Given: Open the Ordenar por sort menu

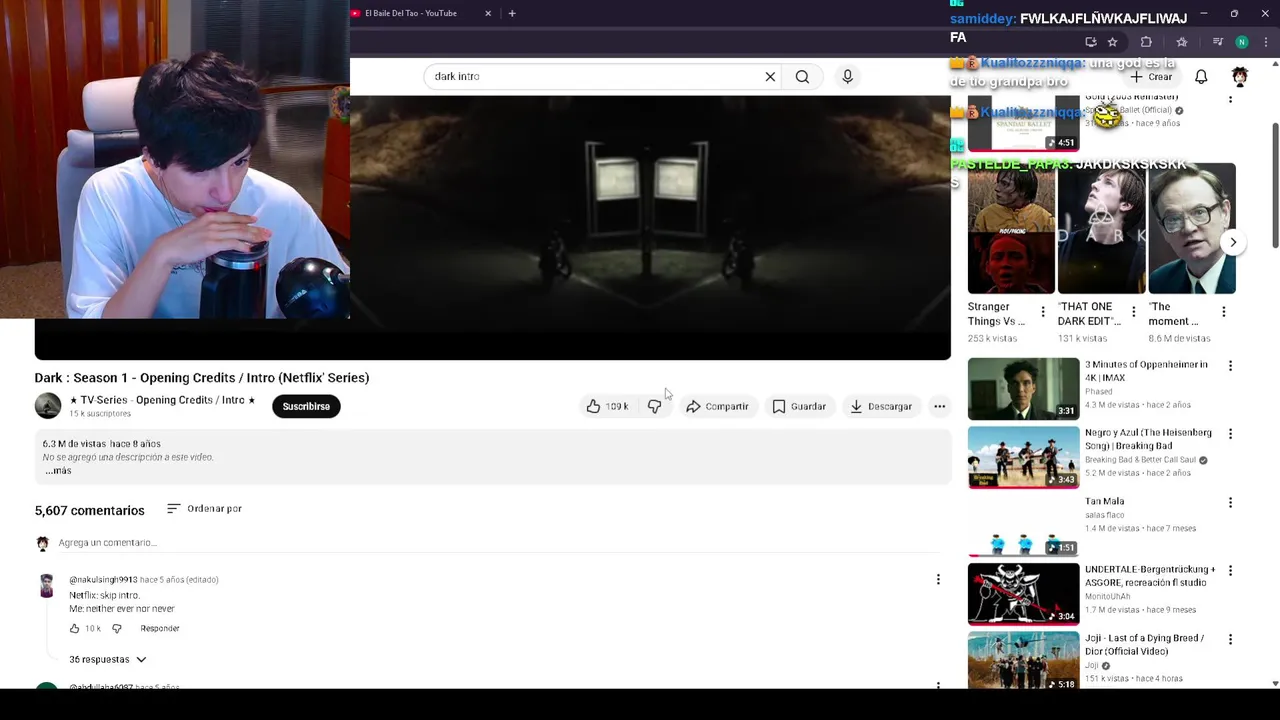Looking at the screenshot, I should [204, 509].
